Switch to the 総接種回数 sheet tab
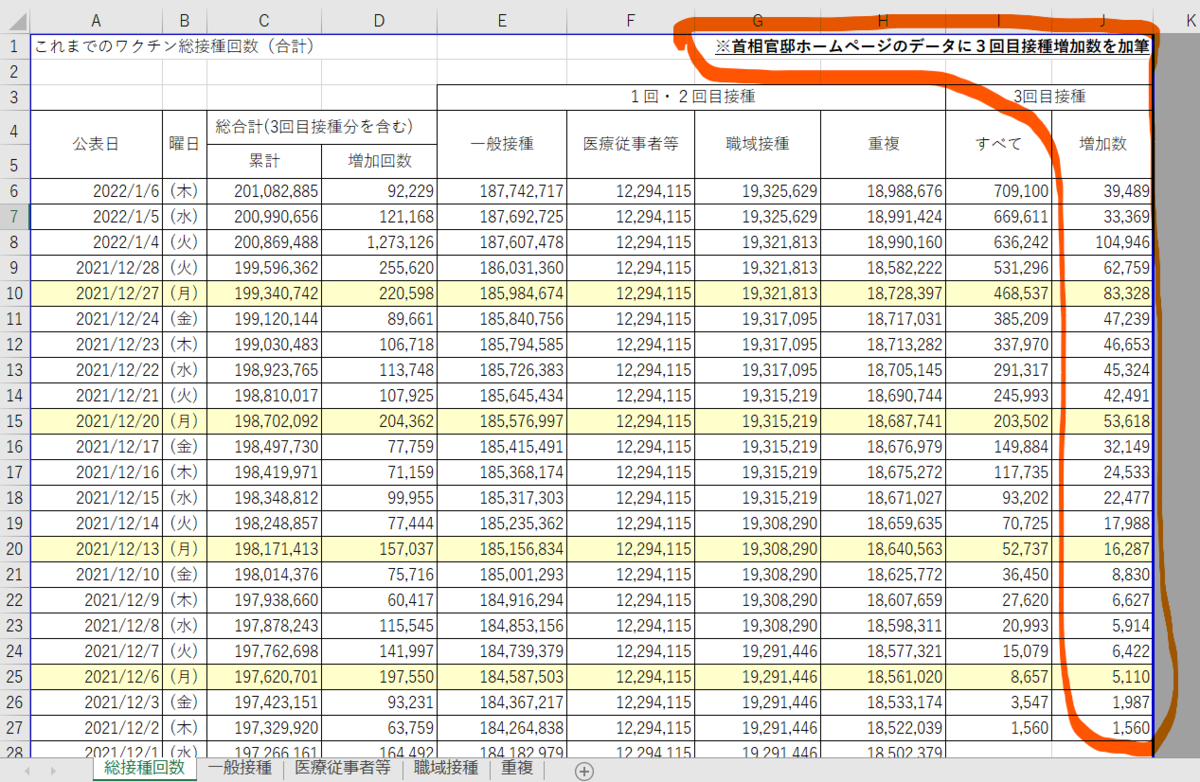This screenshot has width=1200, height=782. pyautogui.click(x=144, y=768)
